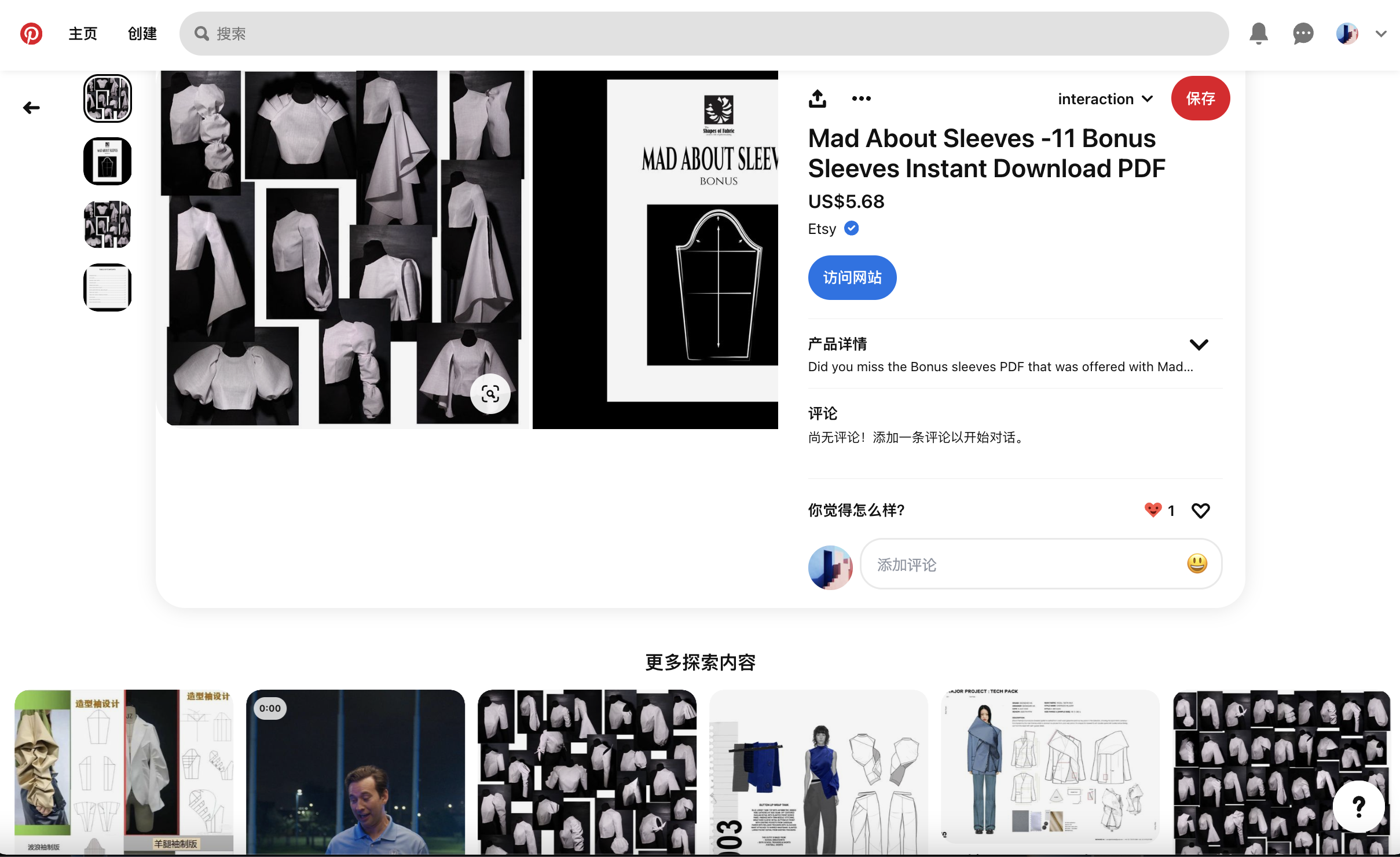Select the second pattern-page thumbnail
1400x857 pixels.
click(x=108, y=162)
